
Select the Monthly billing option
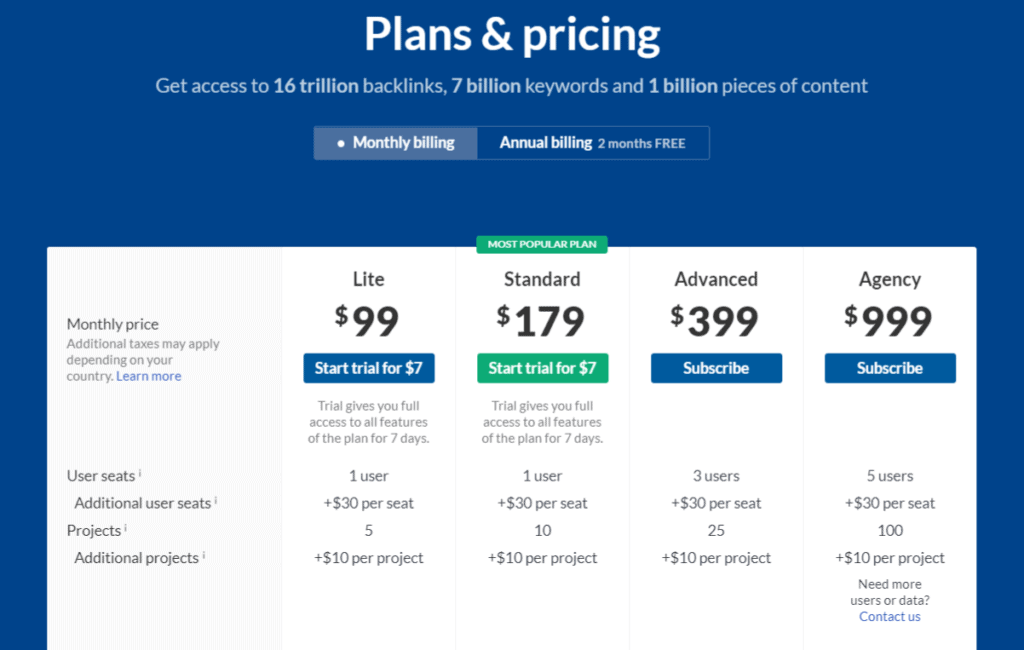396,143
